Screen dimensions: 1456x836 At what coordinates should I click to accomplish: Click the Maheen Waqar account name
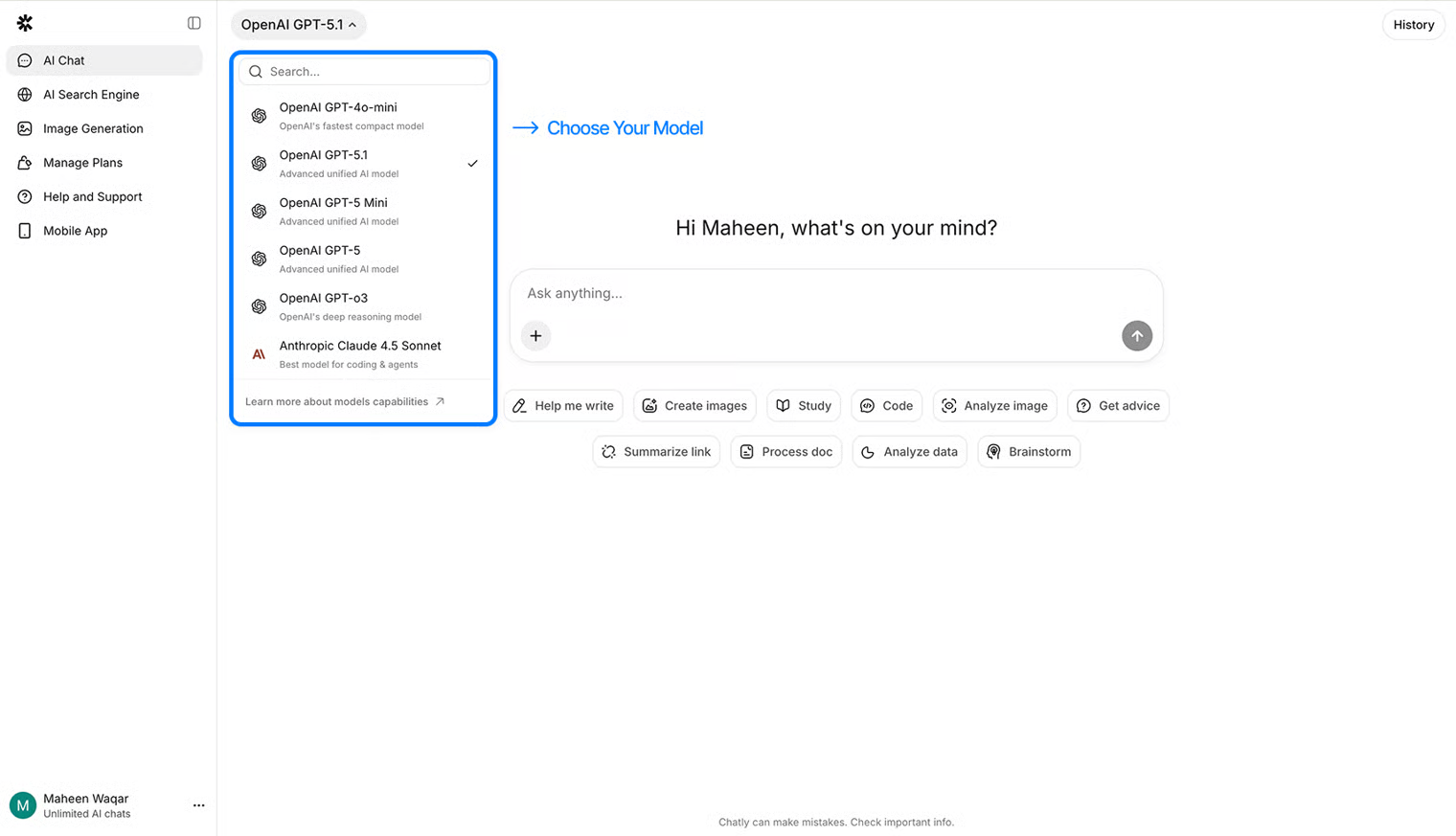tap(86, 799)
